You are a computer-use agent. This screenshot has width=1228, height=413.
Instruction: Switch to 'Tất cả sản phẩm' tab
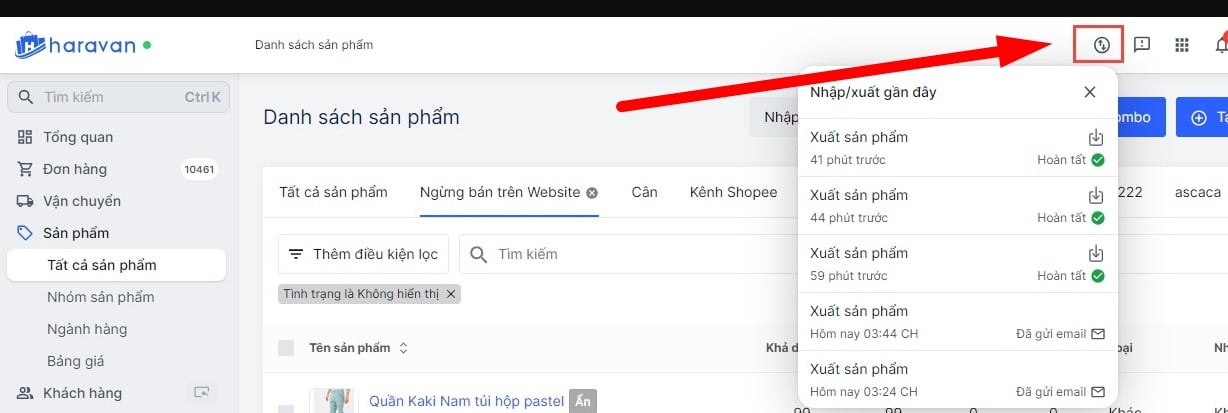tap(333, 192)
